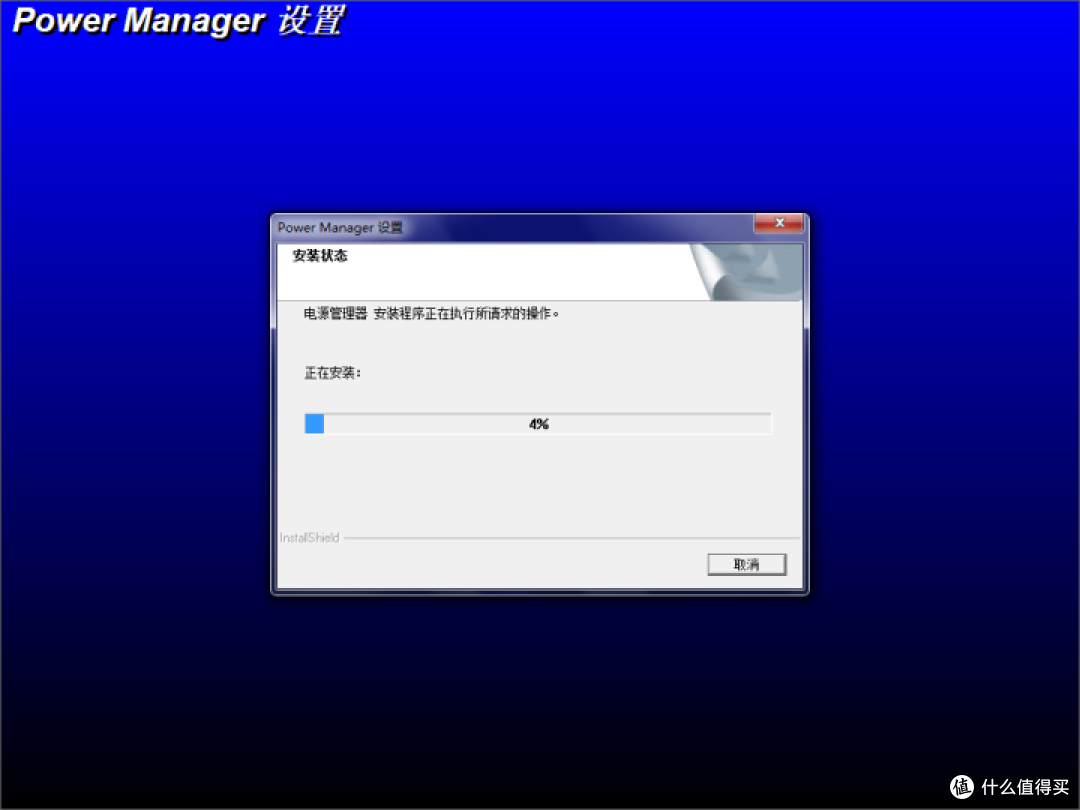Click the 4% installation progress bar
The height and width of the screenshot is (810, 1080).
coord(538,424)
